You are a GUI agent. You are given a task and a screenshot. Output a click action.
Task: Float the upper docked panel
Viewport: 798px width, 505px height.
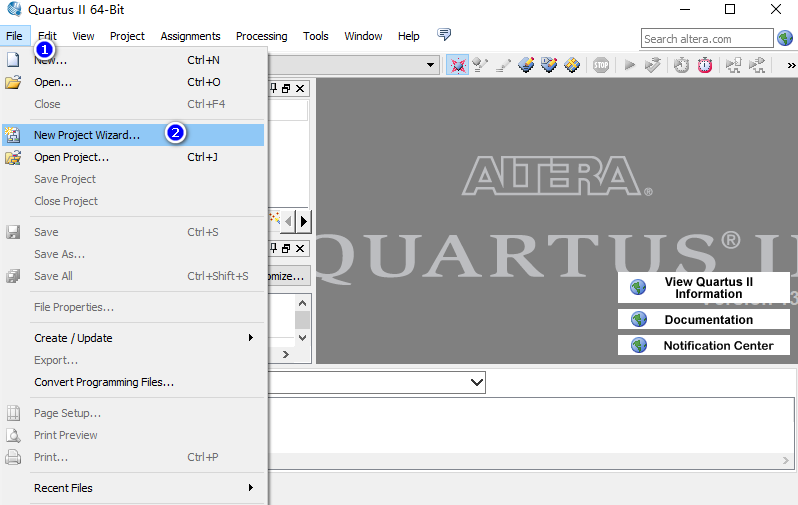286,89
